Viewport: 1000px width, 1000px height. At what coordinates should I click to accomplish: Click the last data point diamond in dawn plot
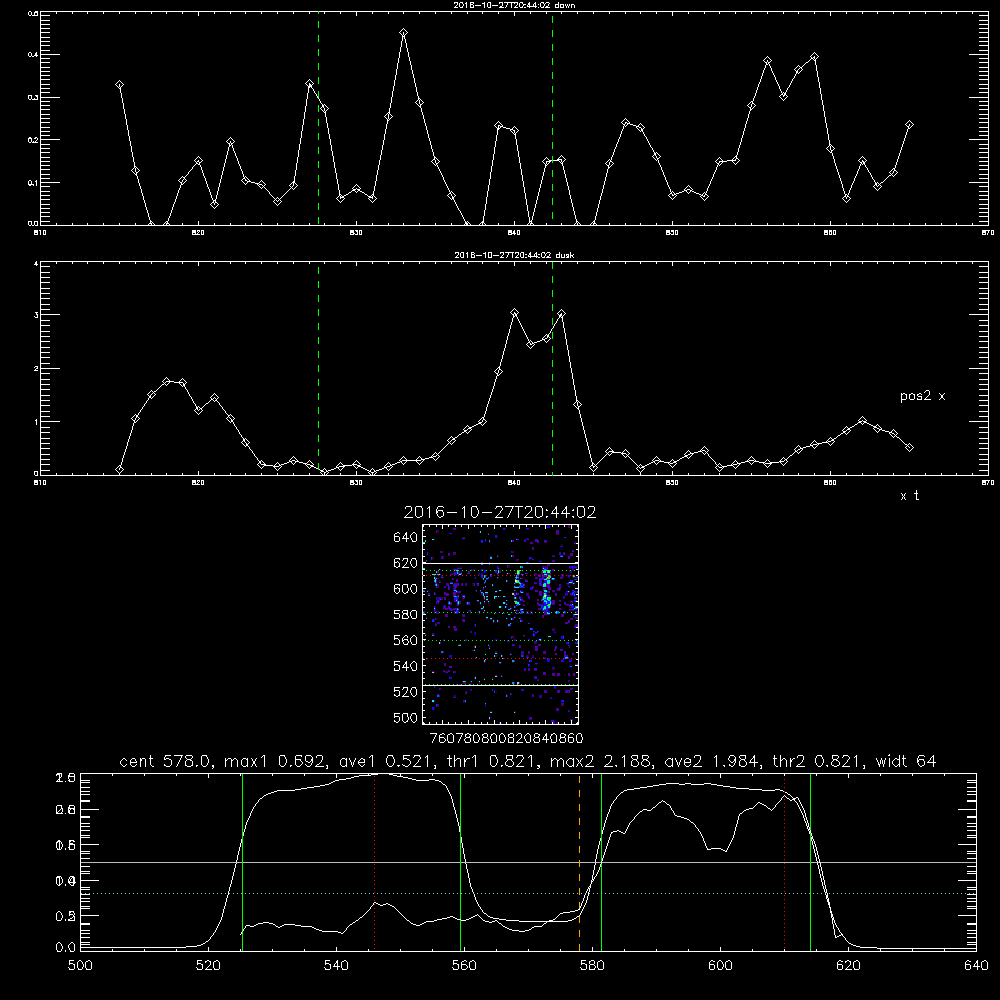coord(909,124)
